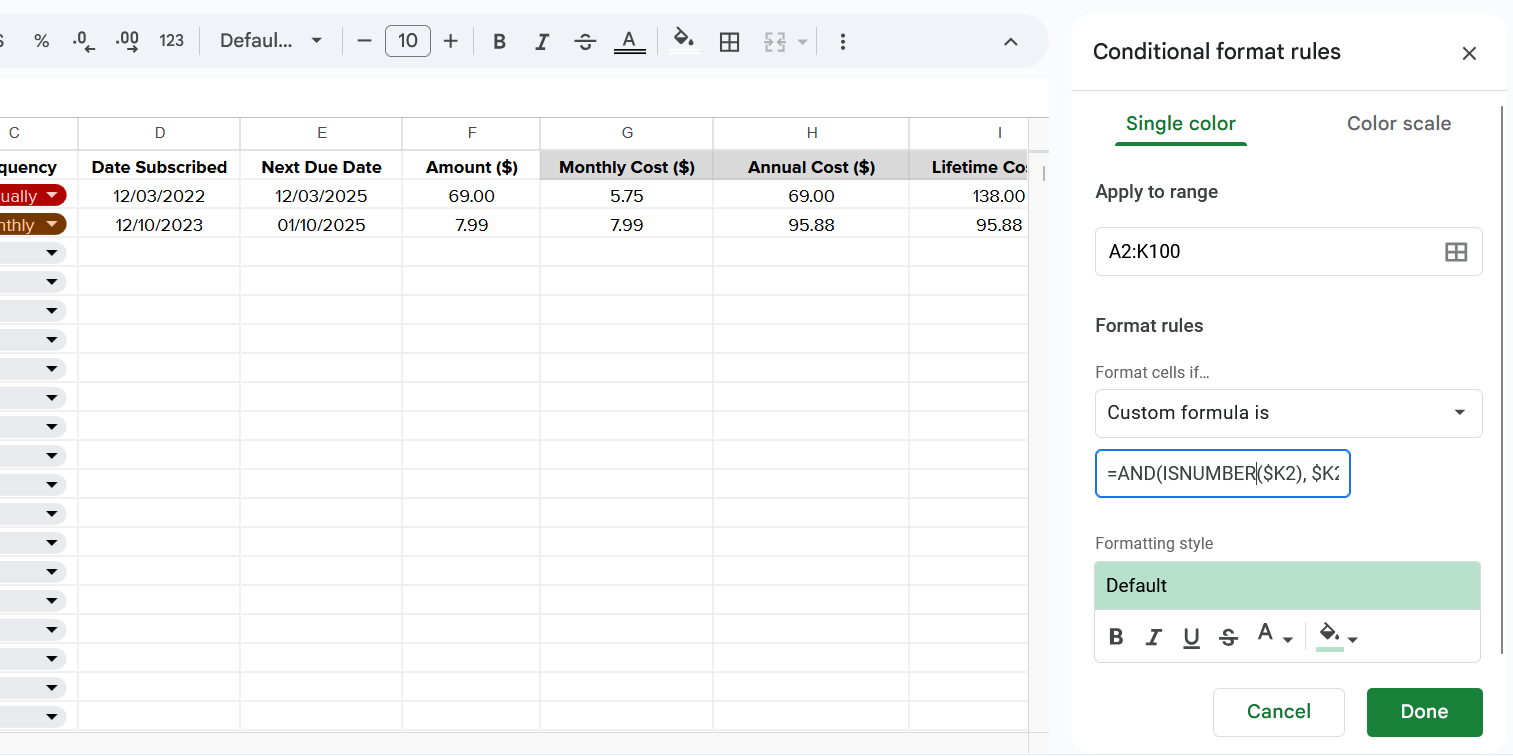Click the Next Due Date header cell
The image size is (1513, 756).
coord(322,167)
